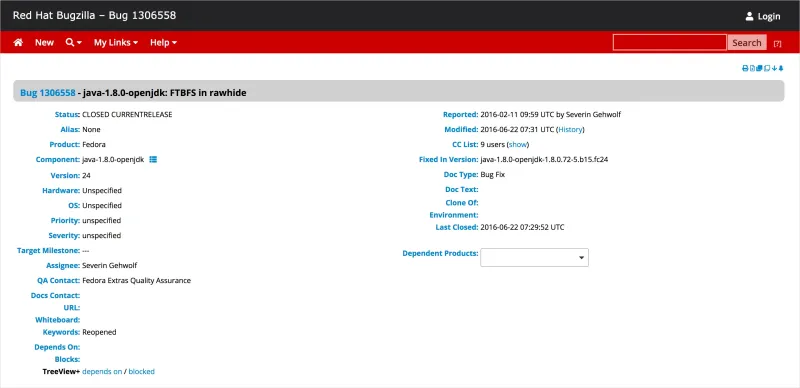The image size is (800, 388).
Task: Click the Status field label
Action: tap(67, 114)
